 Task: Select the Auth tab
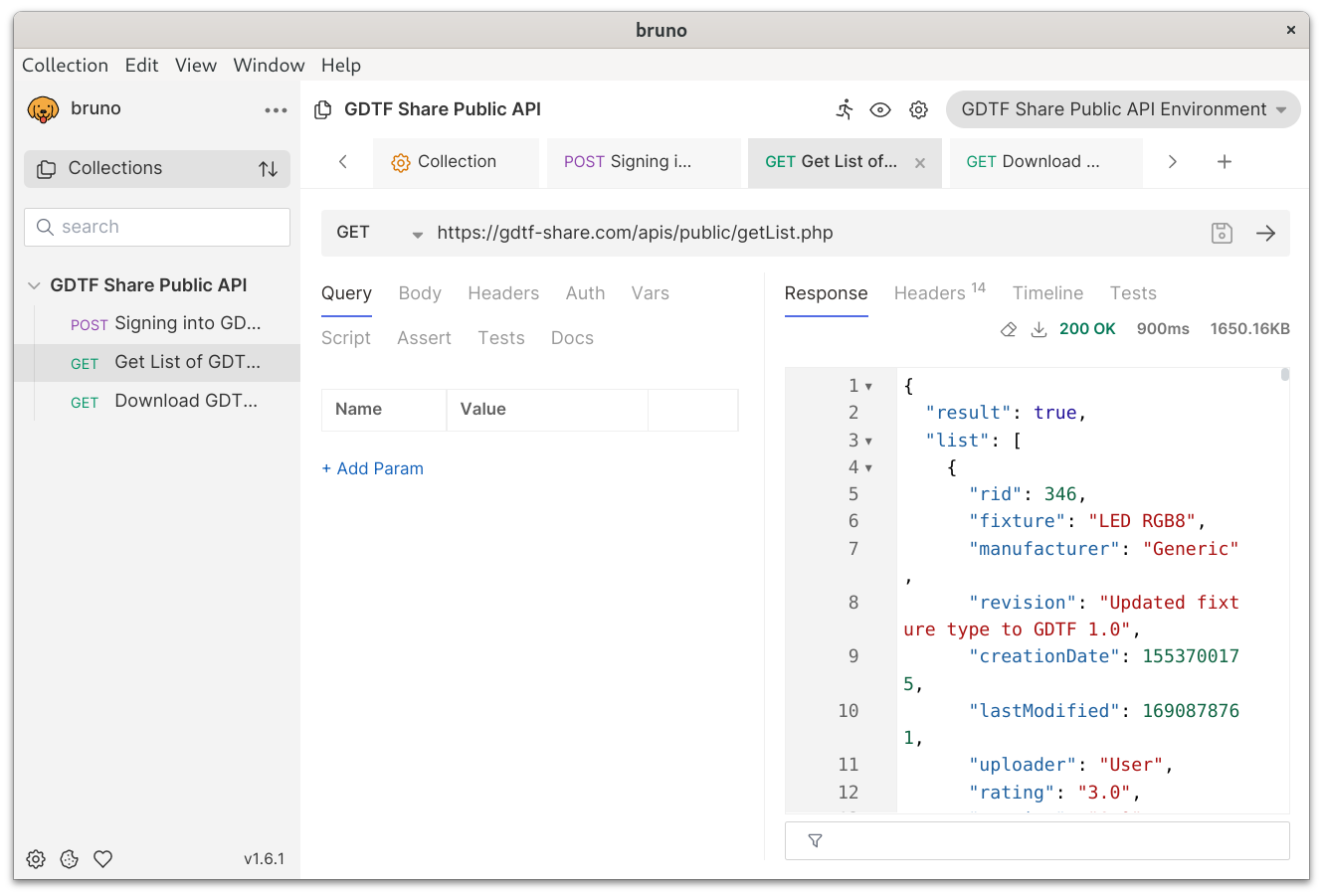click(585, 293)
